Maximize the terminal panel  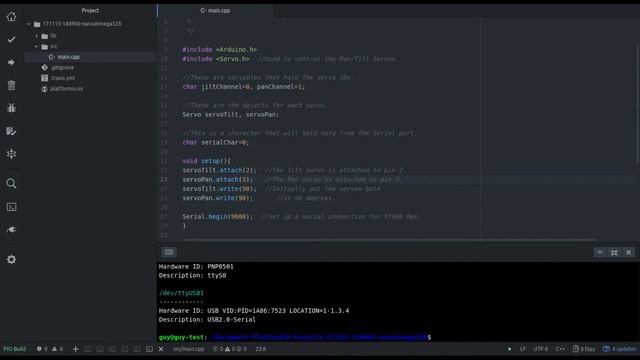coord(614,252)
